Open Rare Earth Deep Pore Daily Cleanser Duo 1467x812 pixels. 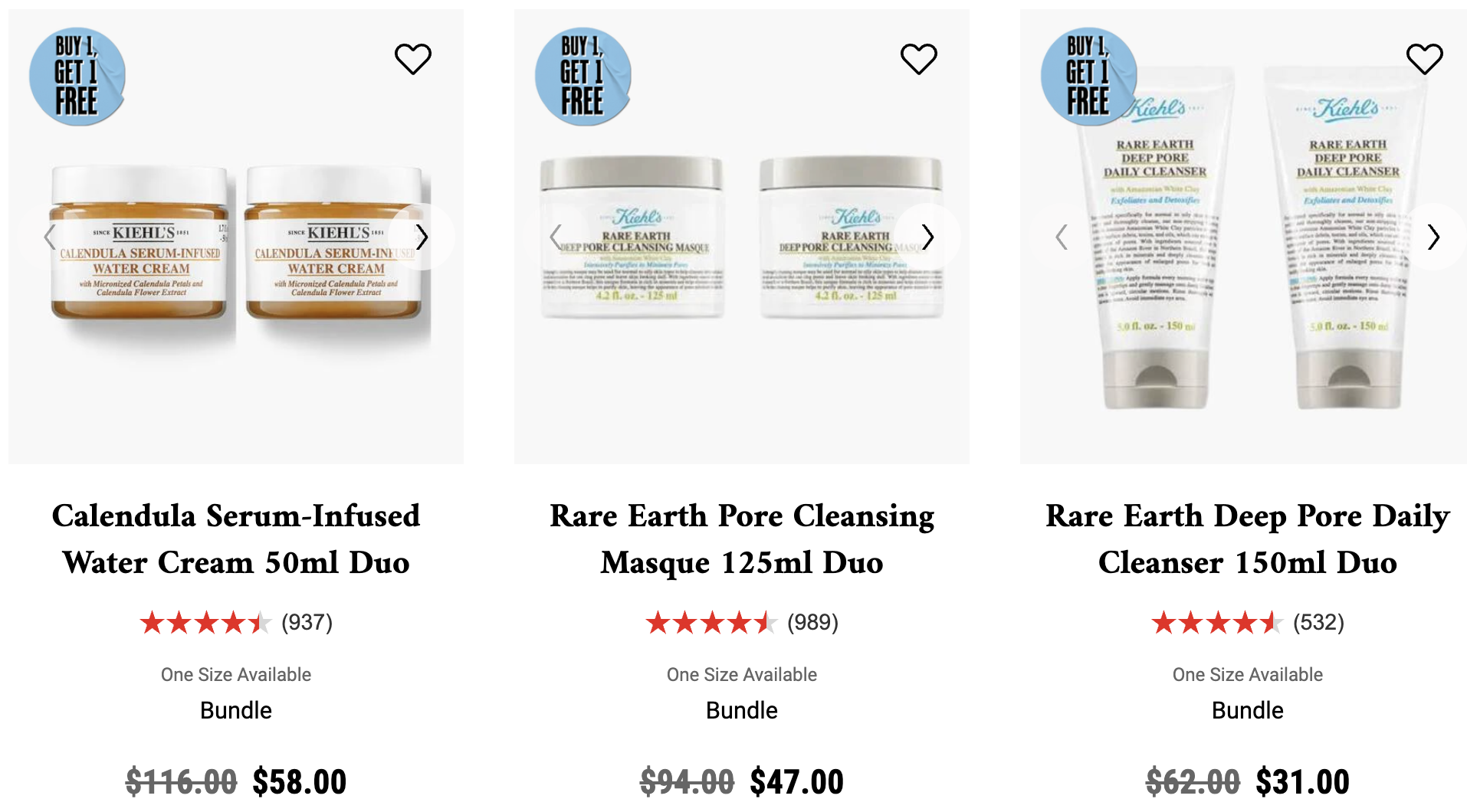click(x=1248, y=539)
